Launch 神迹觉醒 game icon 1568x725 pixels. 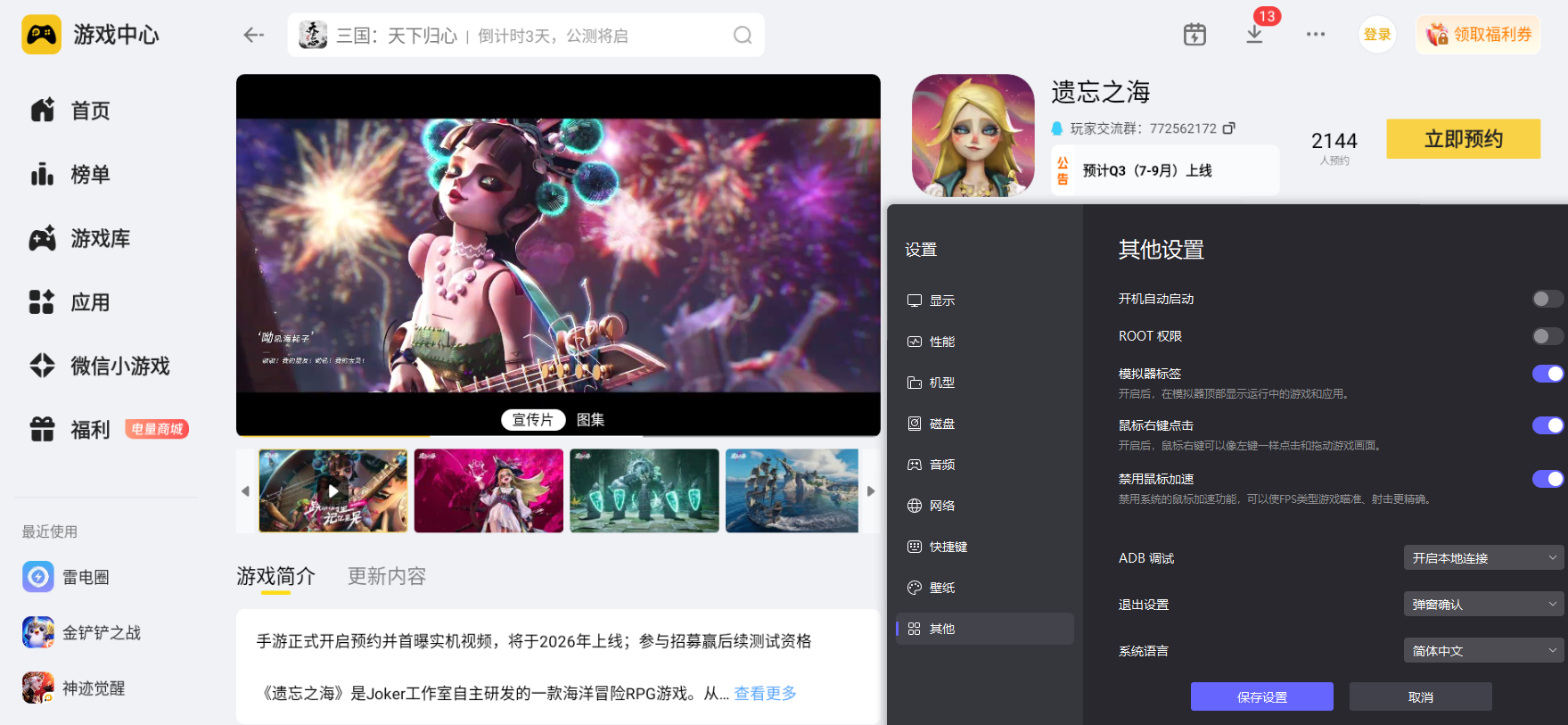point(38,688)
